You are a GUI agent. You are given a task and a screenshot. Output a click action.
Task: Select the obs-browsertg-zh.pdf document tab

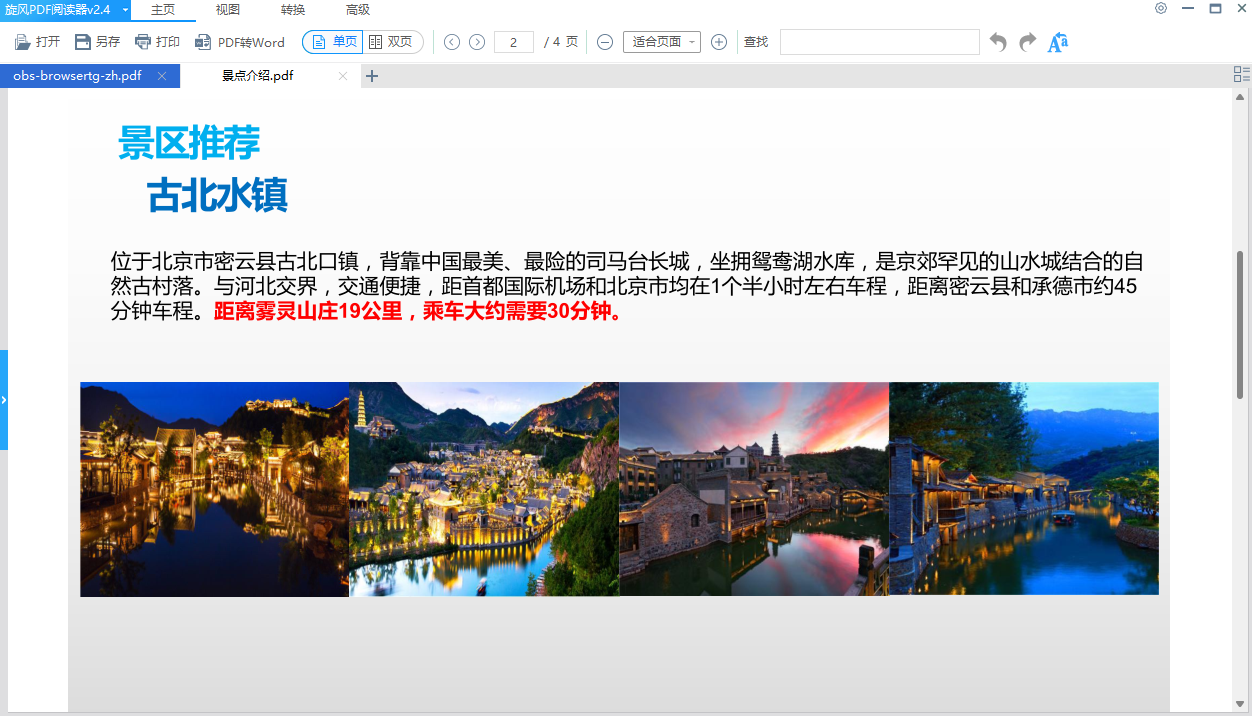[80, 74]
